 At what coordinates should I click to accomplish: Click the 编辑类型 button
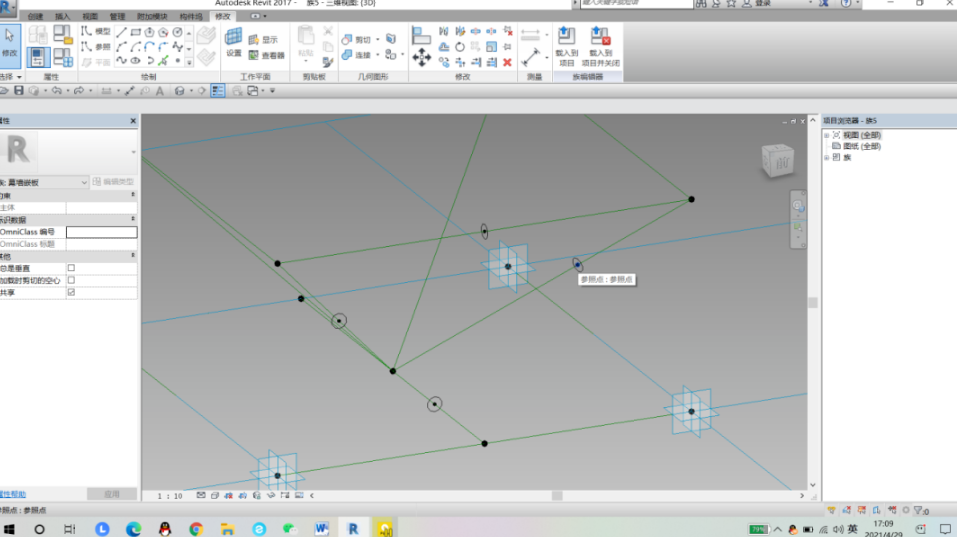pos(114,182)
